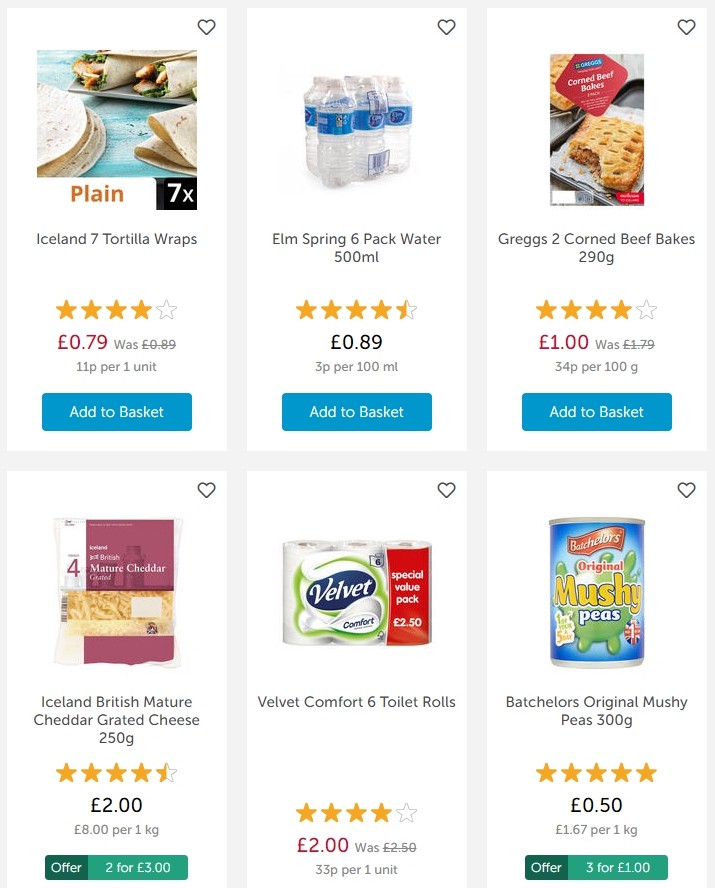Add Elm Spring 6 Pack Water to basket
715x888 pixels.
coord(357,411)
